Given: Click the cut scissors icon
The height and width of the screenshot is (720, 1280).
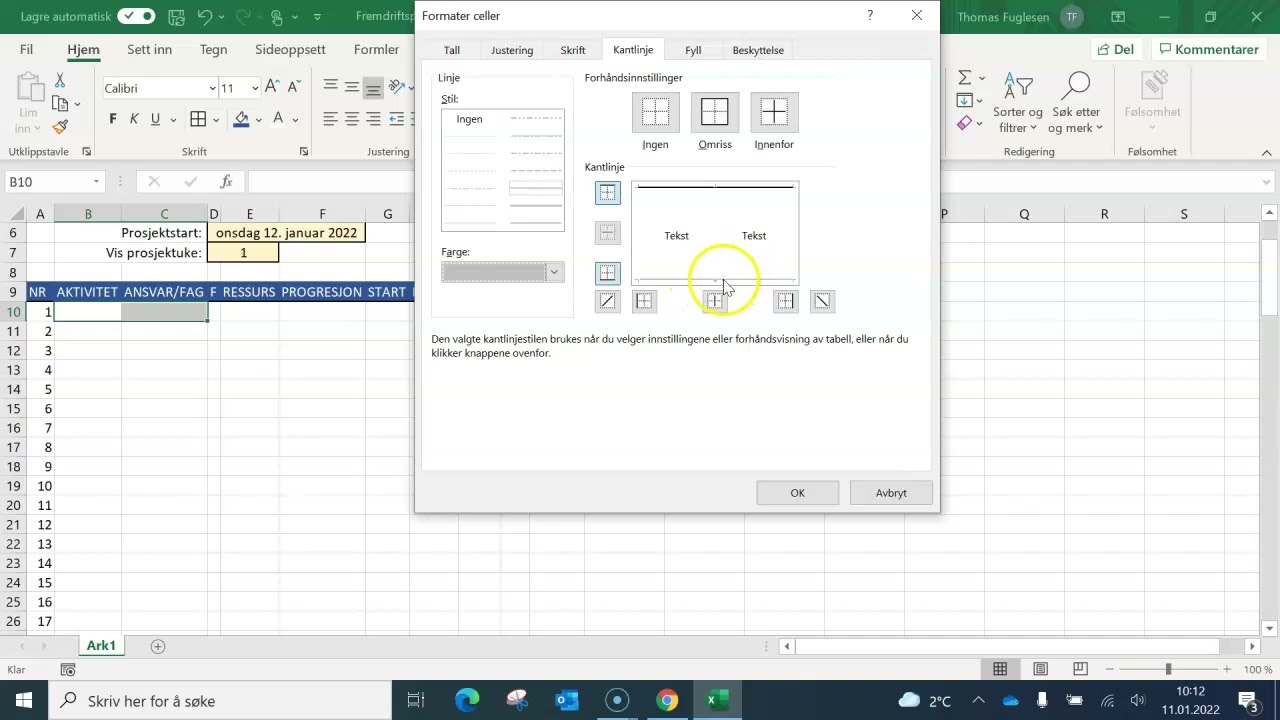Looking at the screenshot, I should [60, 80].
